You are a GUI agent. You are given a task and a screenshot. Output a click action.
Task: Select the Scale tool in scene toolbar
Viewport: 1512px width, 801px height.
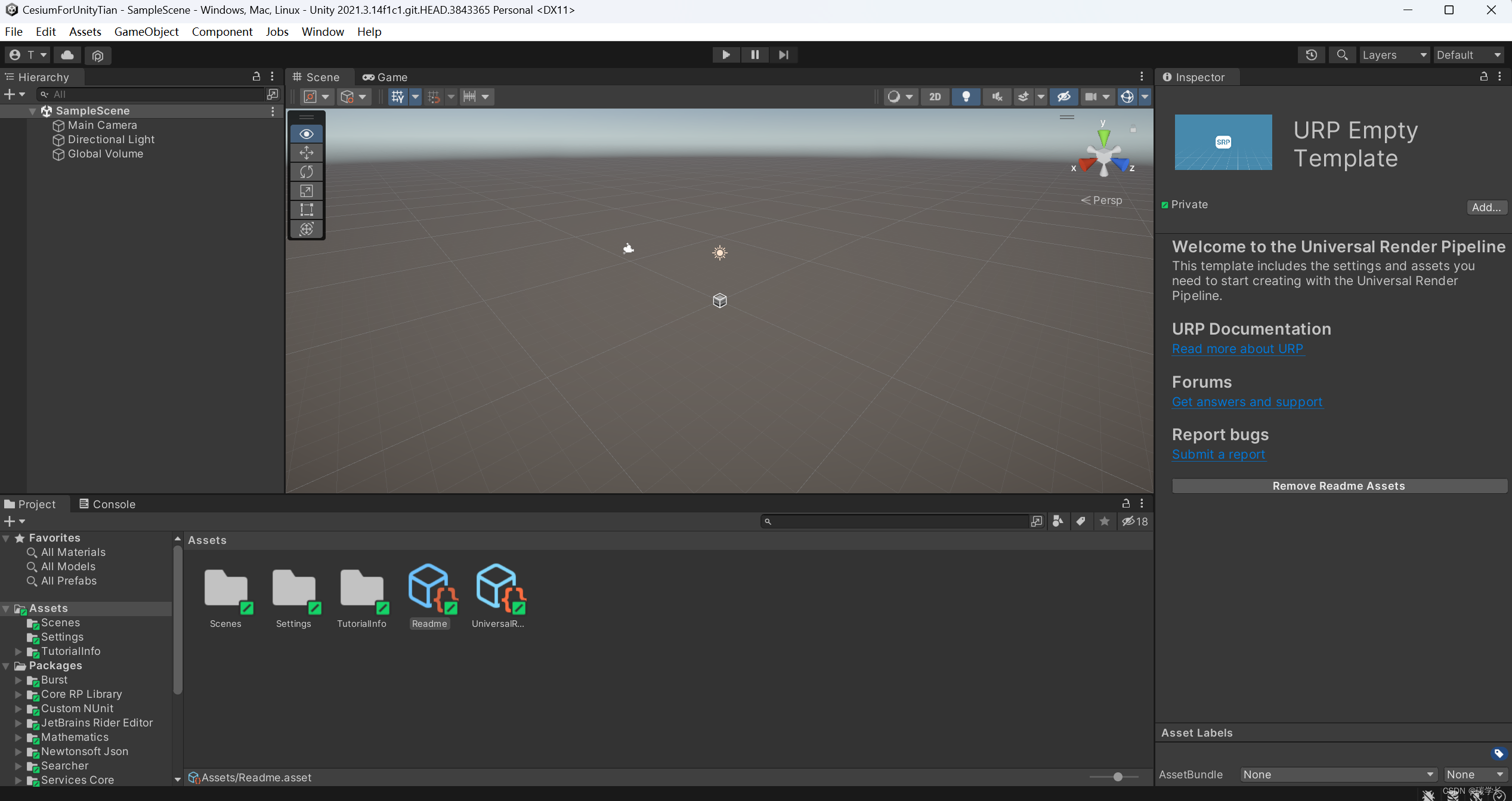pos(307,191)
